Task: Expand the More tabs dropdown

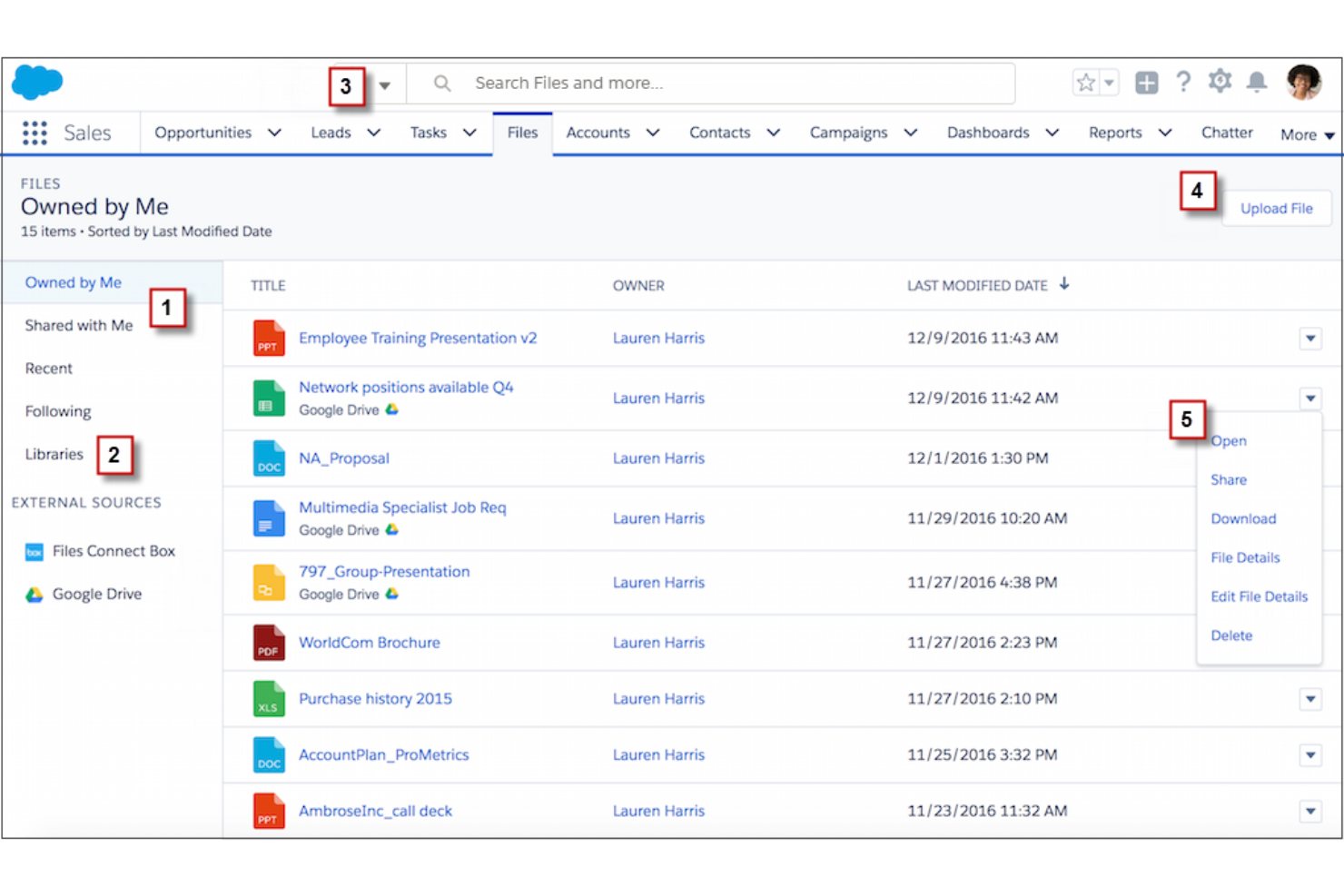Action: pyautogui.click(x=1306, y=133)
